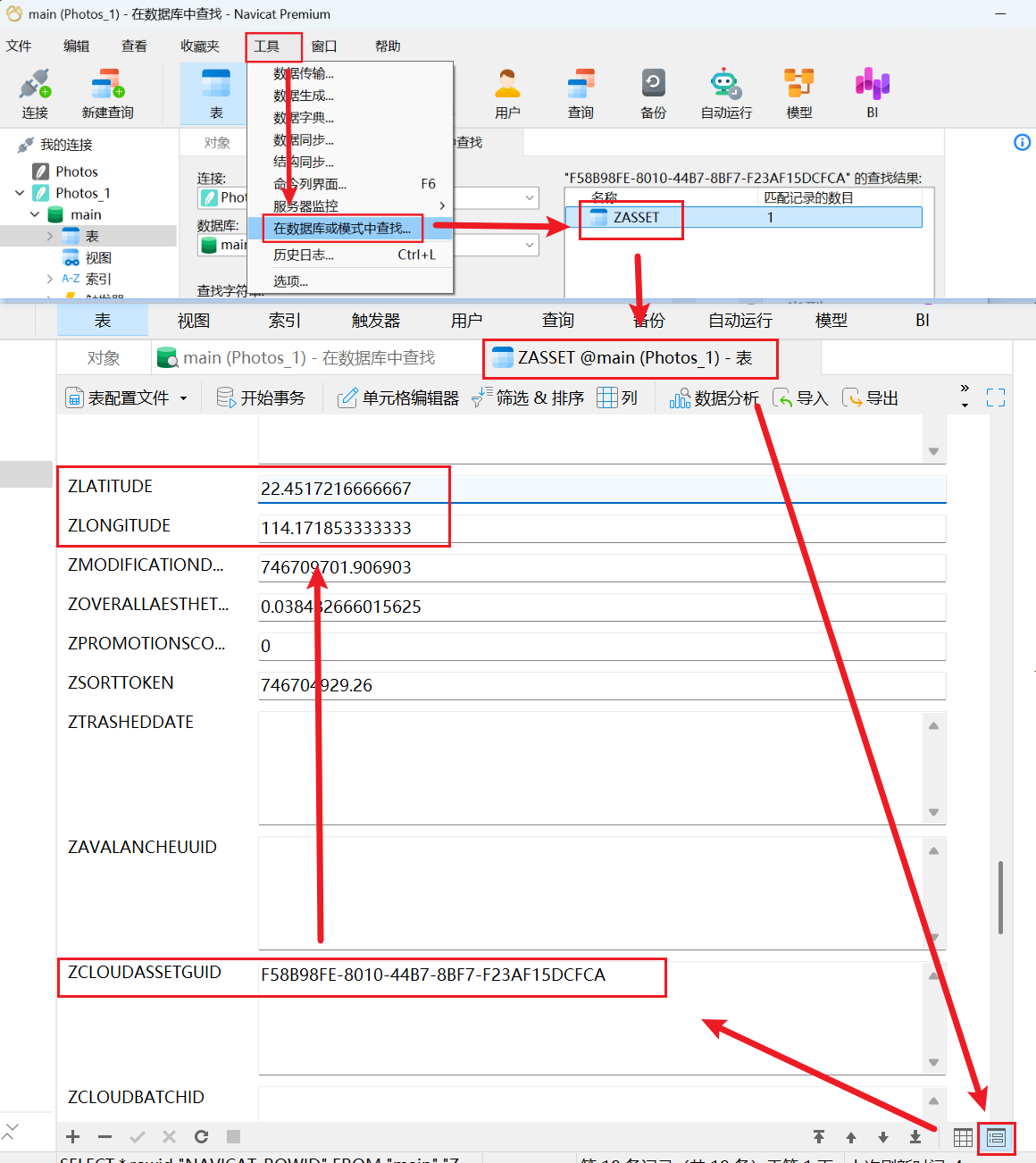Open the 数据库 combo box dropdown
Image resolution: width=1036 pixels, height=1163 pixels.
(x=530, y=244)
